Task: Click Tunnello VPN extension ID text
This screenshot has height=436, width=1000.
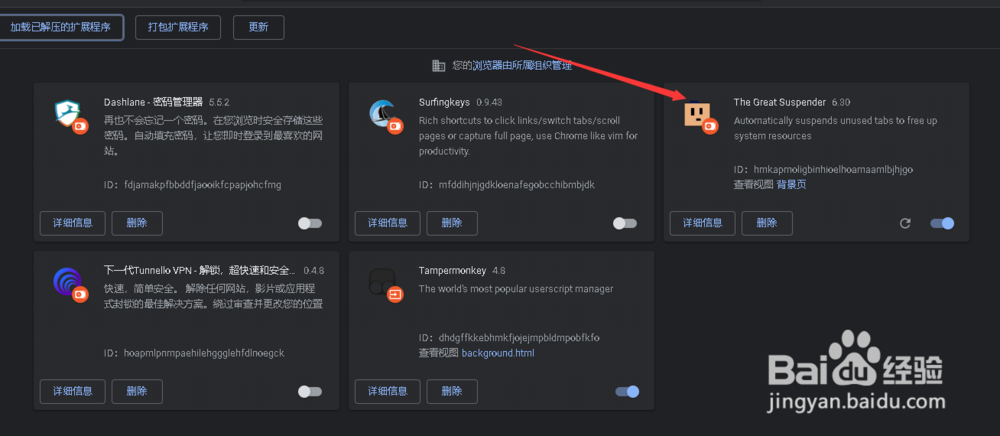Action: pos(194,353)
